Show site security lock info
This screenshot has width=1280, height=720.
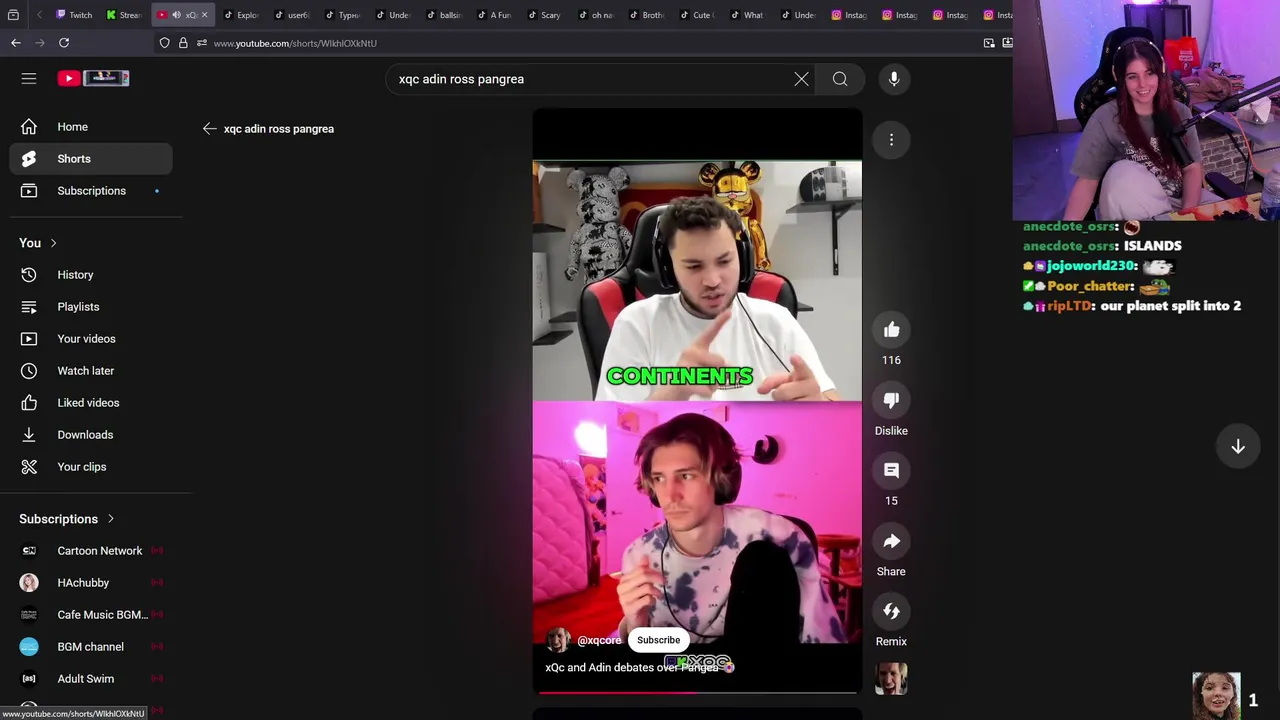[x=183, y=43]
